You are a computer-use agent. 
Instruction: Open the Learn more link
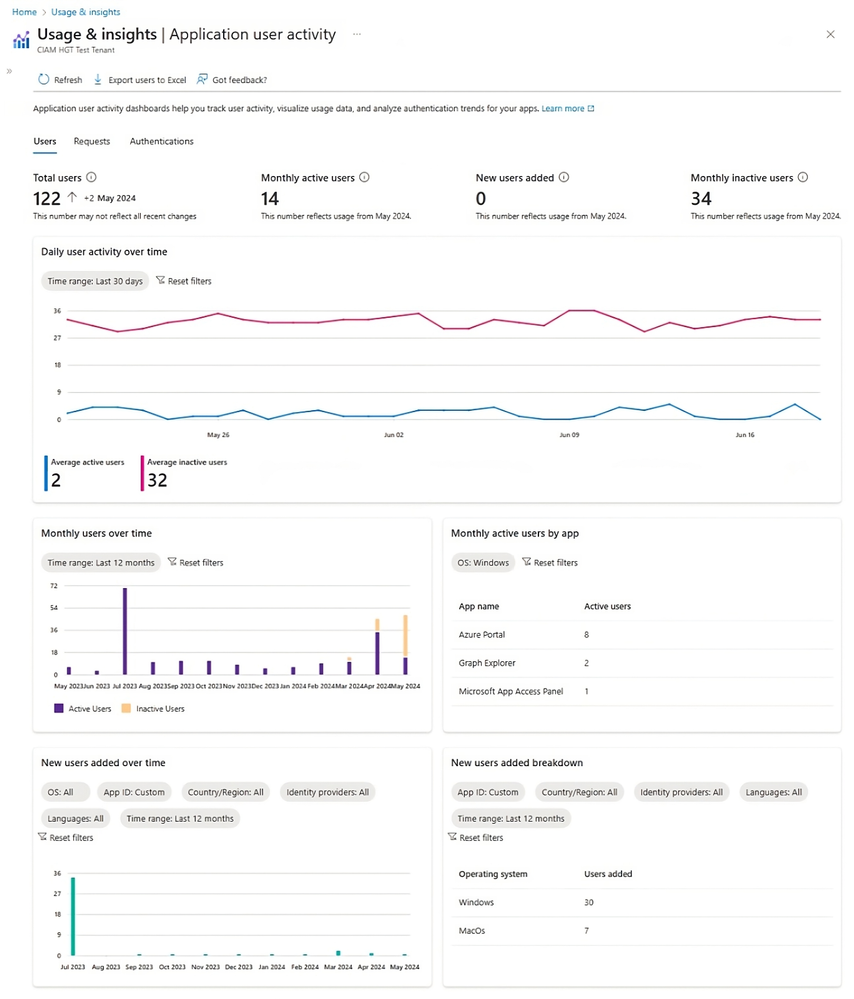click(563, 108)
